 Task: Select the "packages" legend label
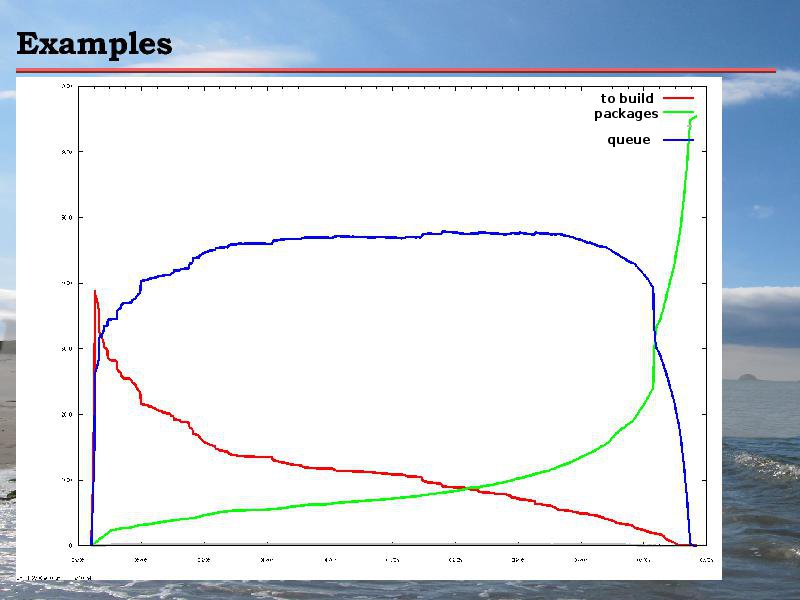626,113
